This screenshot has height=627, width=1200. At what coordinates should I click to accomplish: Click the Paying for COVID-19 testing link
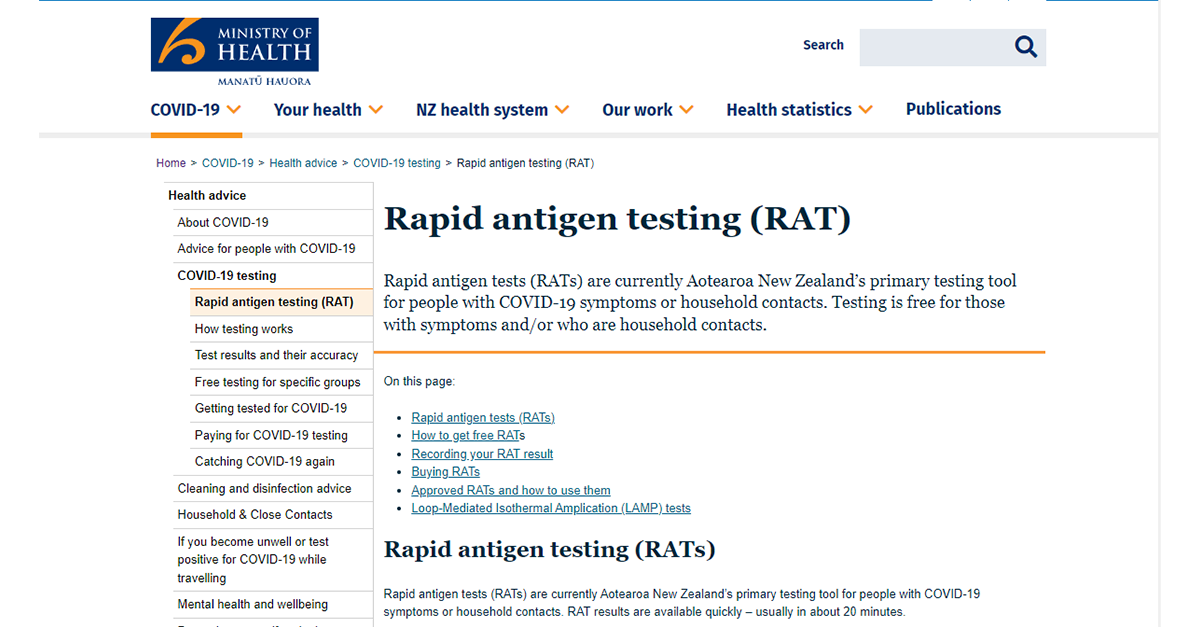click(271, 435)
